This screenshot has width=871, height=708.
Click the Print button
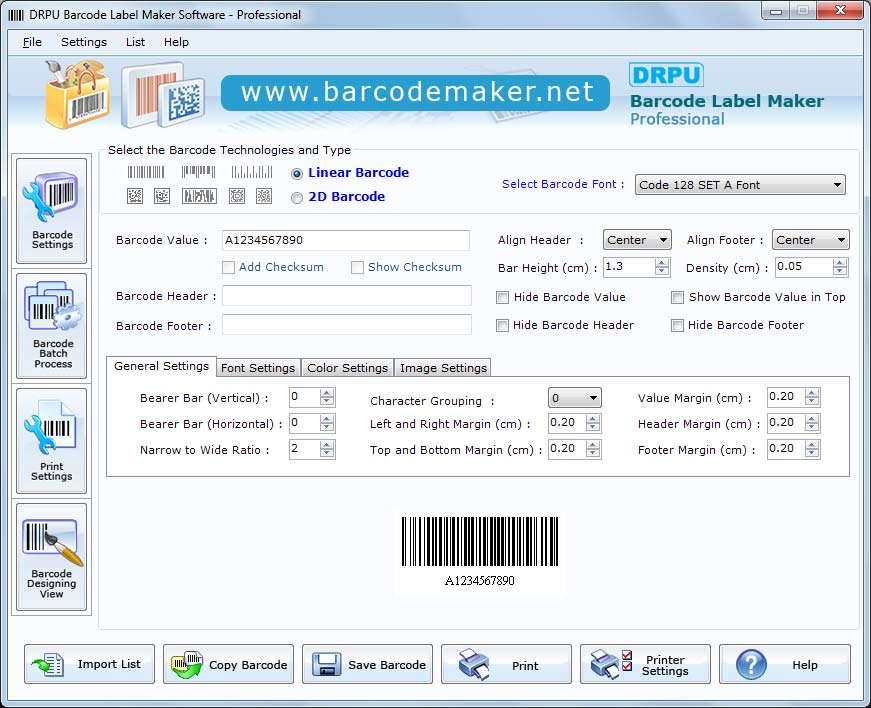[x=506, y=664]
